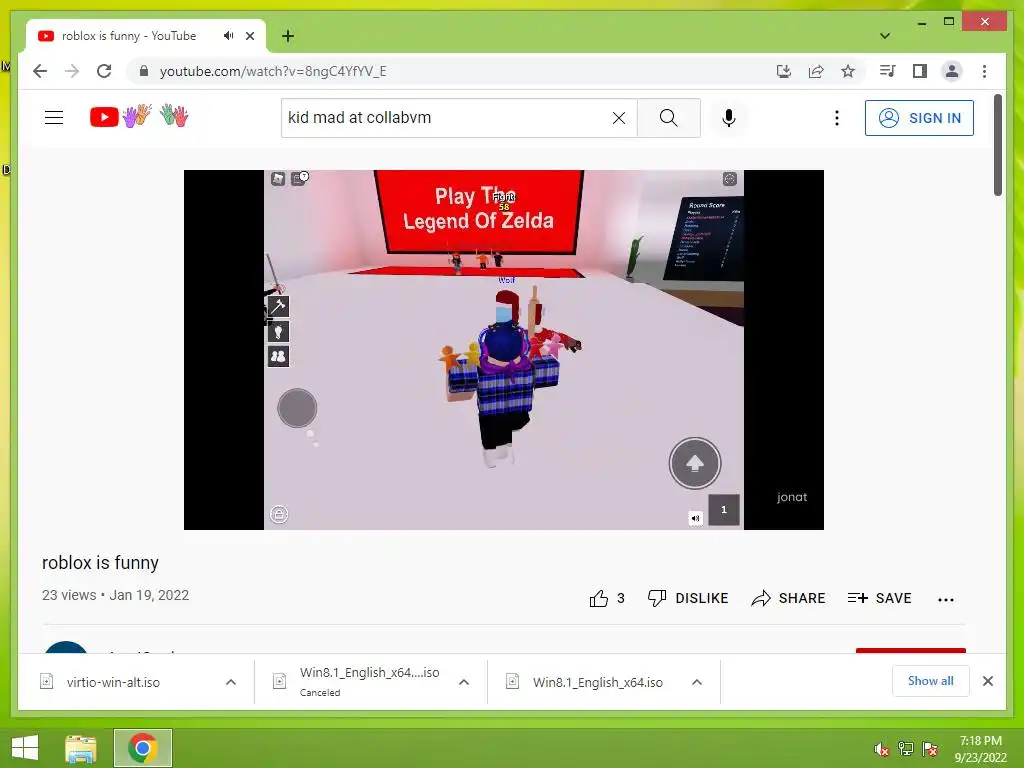
Task: Close the roblox is funny tab
Action: (x=250, y=36)
